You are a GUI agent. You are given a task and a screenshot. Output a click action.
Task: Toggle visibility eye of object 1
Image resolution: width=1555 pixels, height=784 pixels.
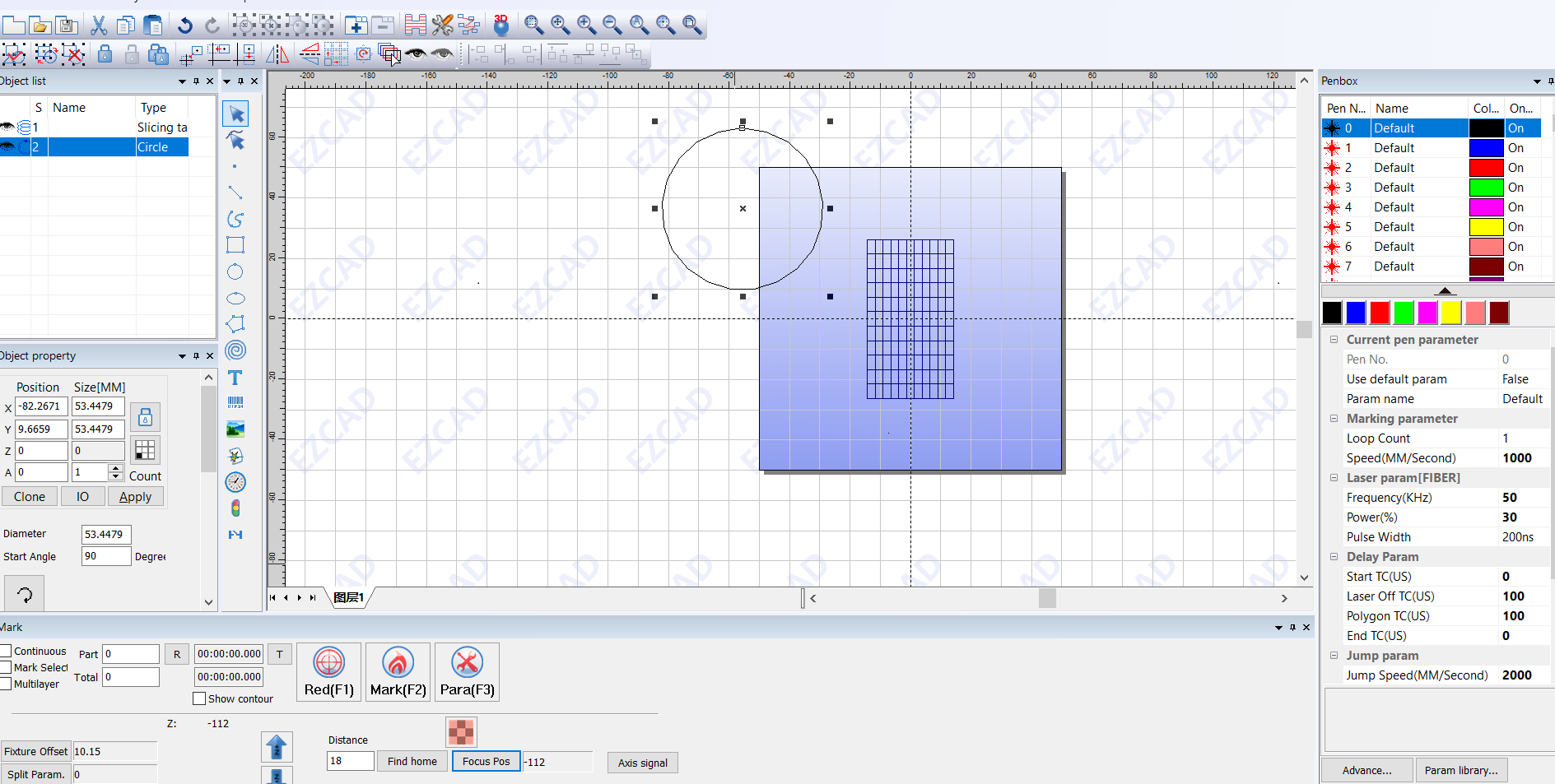click(x=7, y=127)
